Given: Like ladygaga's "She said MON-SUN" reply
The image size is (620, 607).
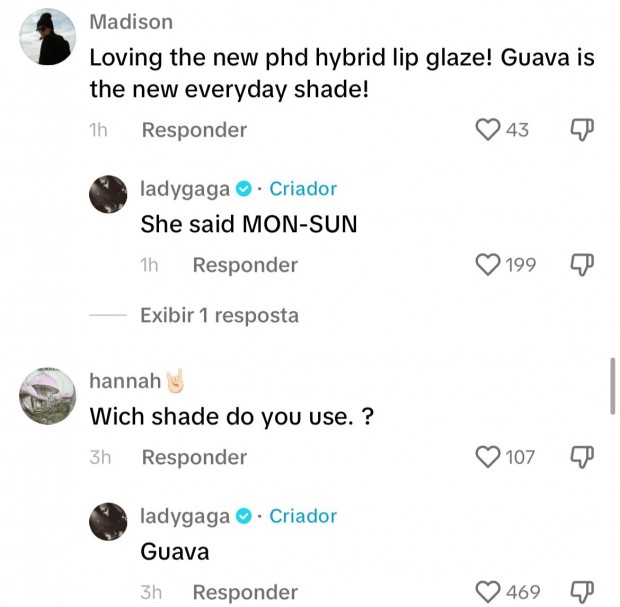Looking at the screenshot, I should click(487, 265).
